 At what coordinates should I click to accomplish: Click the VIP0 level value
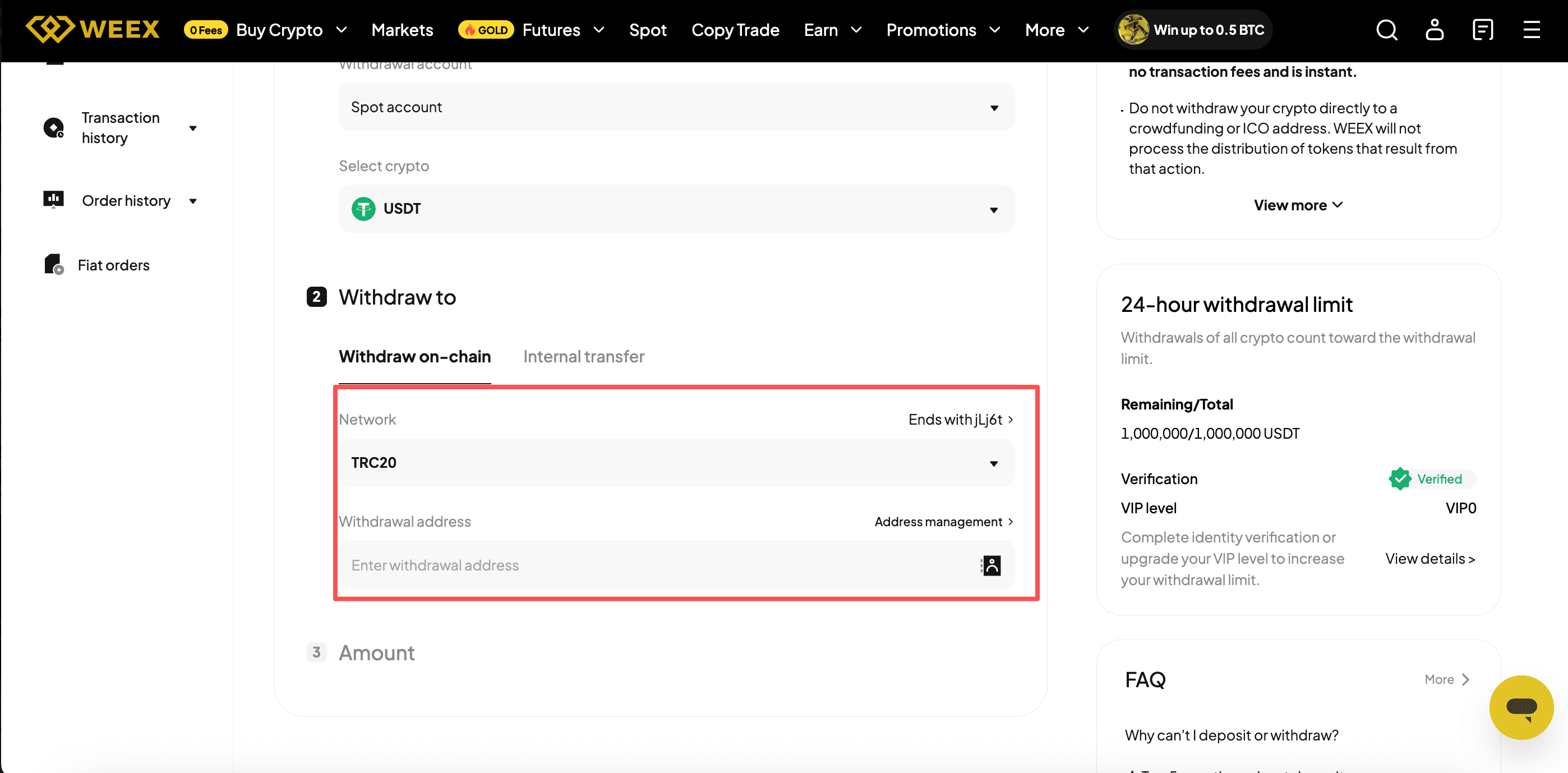[1461, 508]
